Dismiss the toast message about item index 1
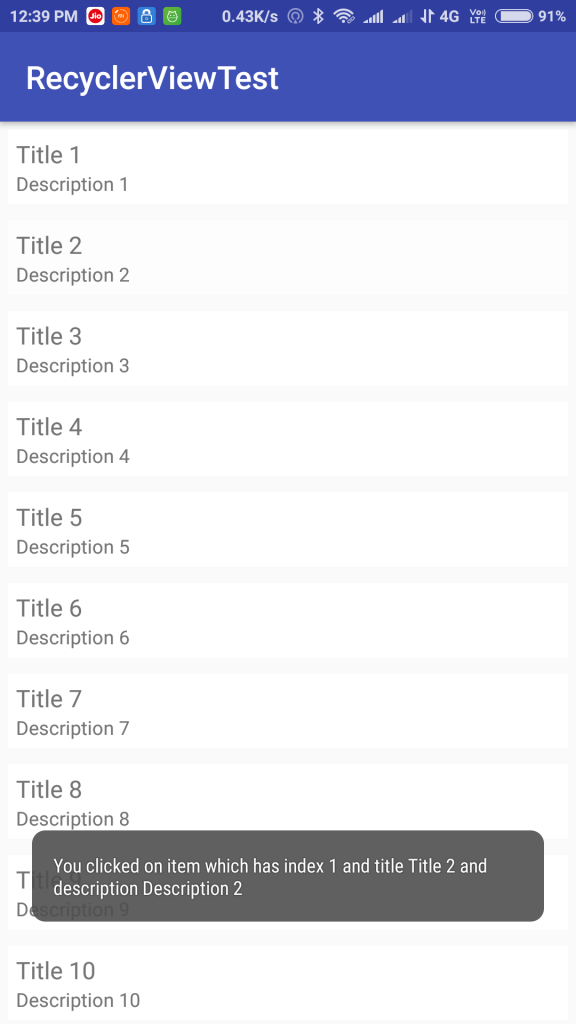576x1024 pixels. (288, 876)
